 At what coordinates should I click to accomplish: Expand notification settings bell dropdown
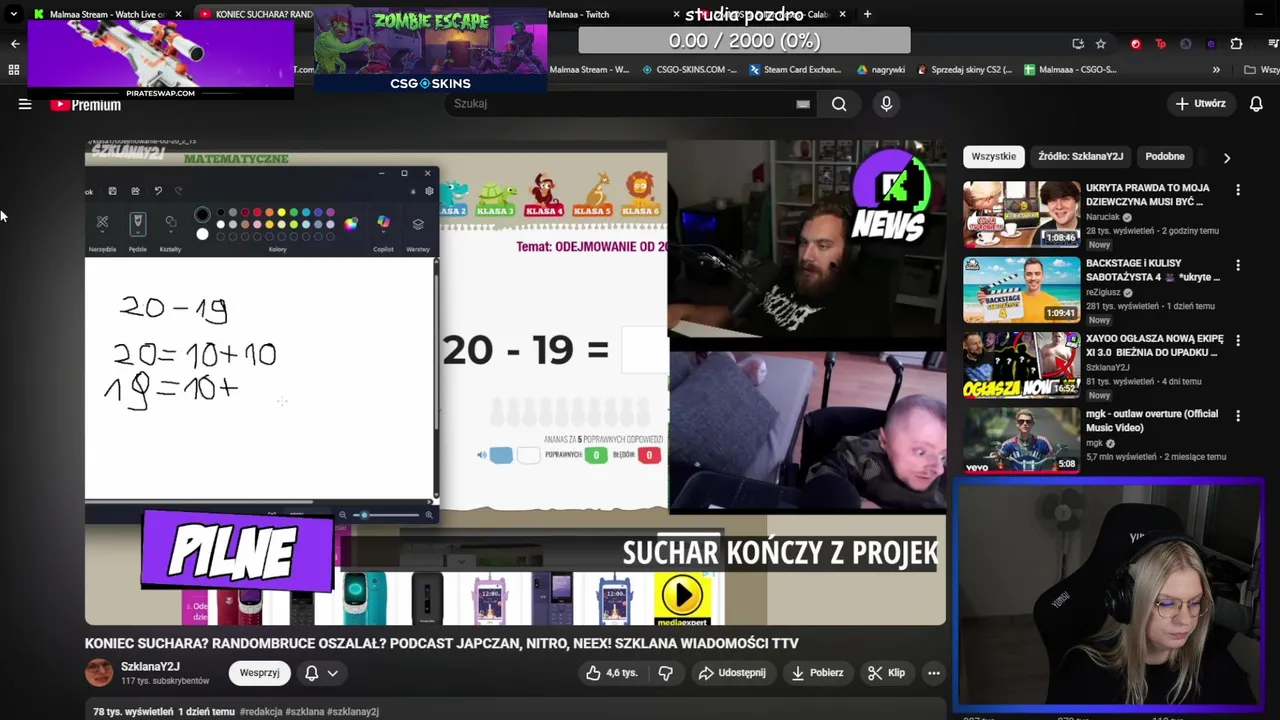[x=322, y=673]
